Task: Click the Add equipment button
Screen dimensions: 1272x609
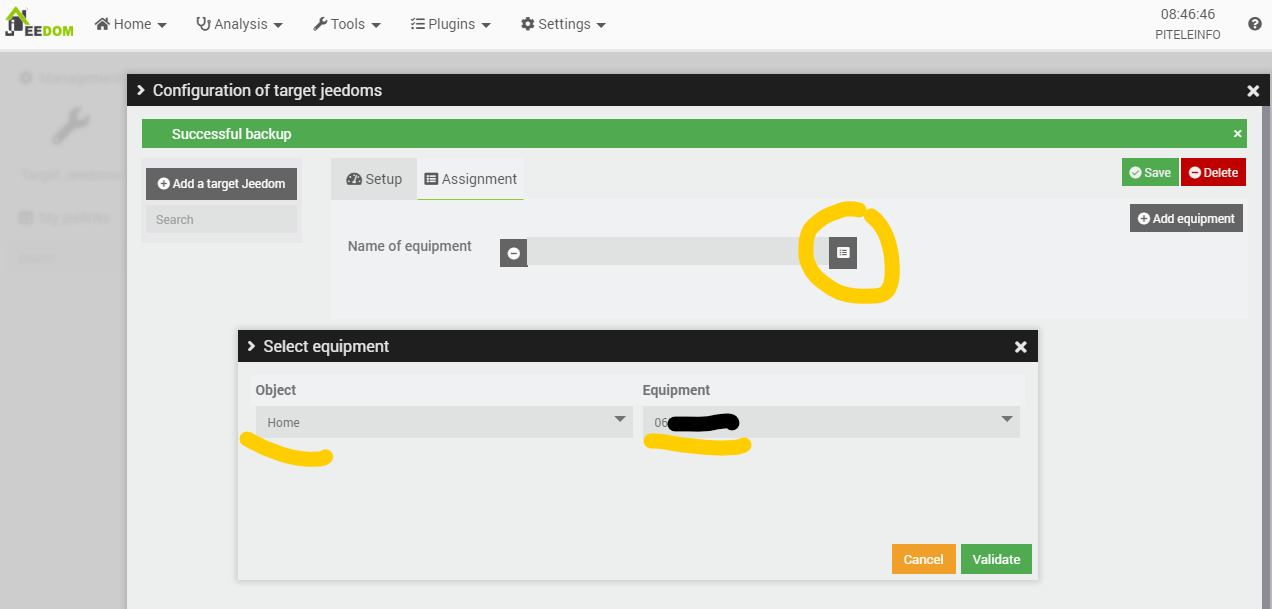Action: (x=1186, y=218)
